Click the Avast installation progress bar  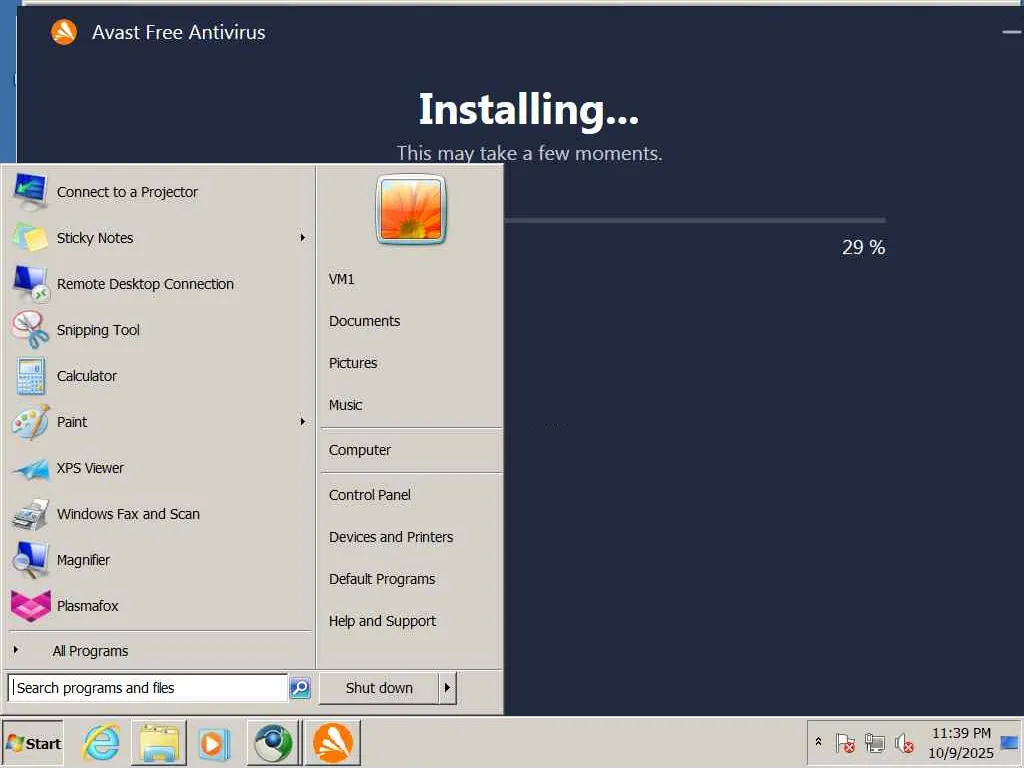click(695, 220)
